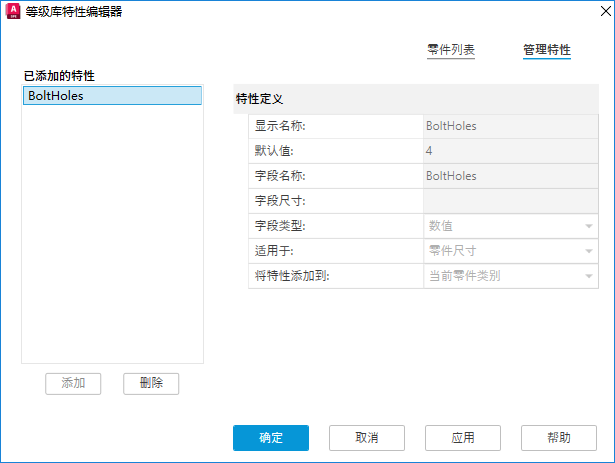This screenshot has height=463, width=615.
Task: Click the AutoCAD app icon in title bar
Action: coord(13,14)
